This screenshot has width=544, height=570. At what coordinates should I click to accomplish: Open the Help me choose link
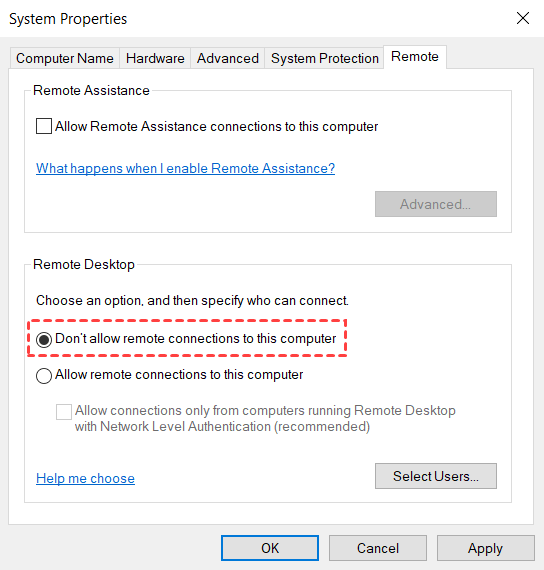[85, 478]
